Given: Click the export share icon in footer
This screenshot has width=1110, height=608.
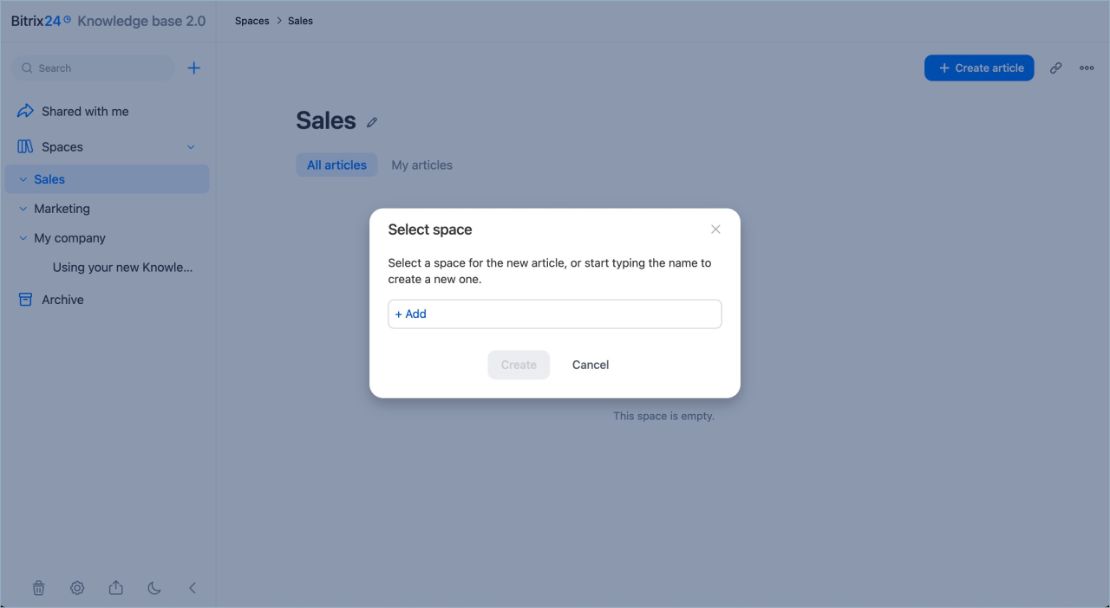Looking at the screenshot, I should click(x=115, y=587).
